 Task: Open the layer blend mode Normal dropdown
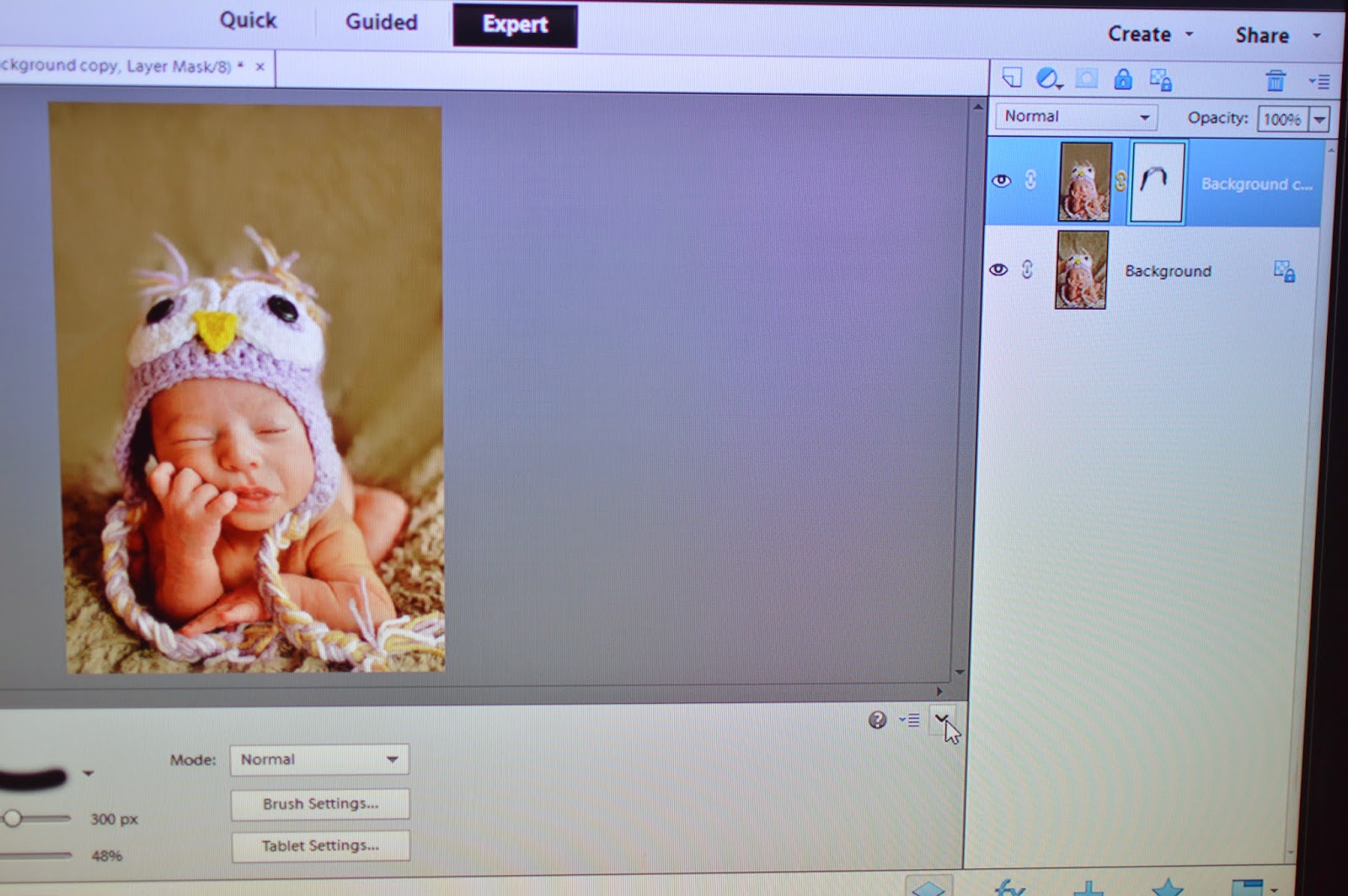pos(1076,116)
